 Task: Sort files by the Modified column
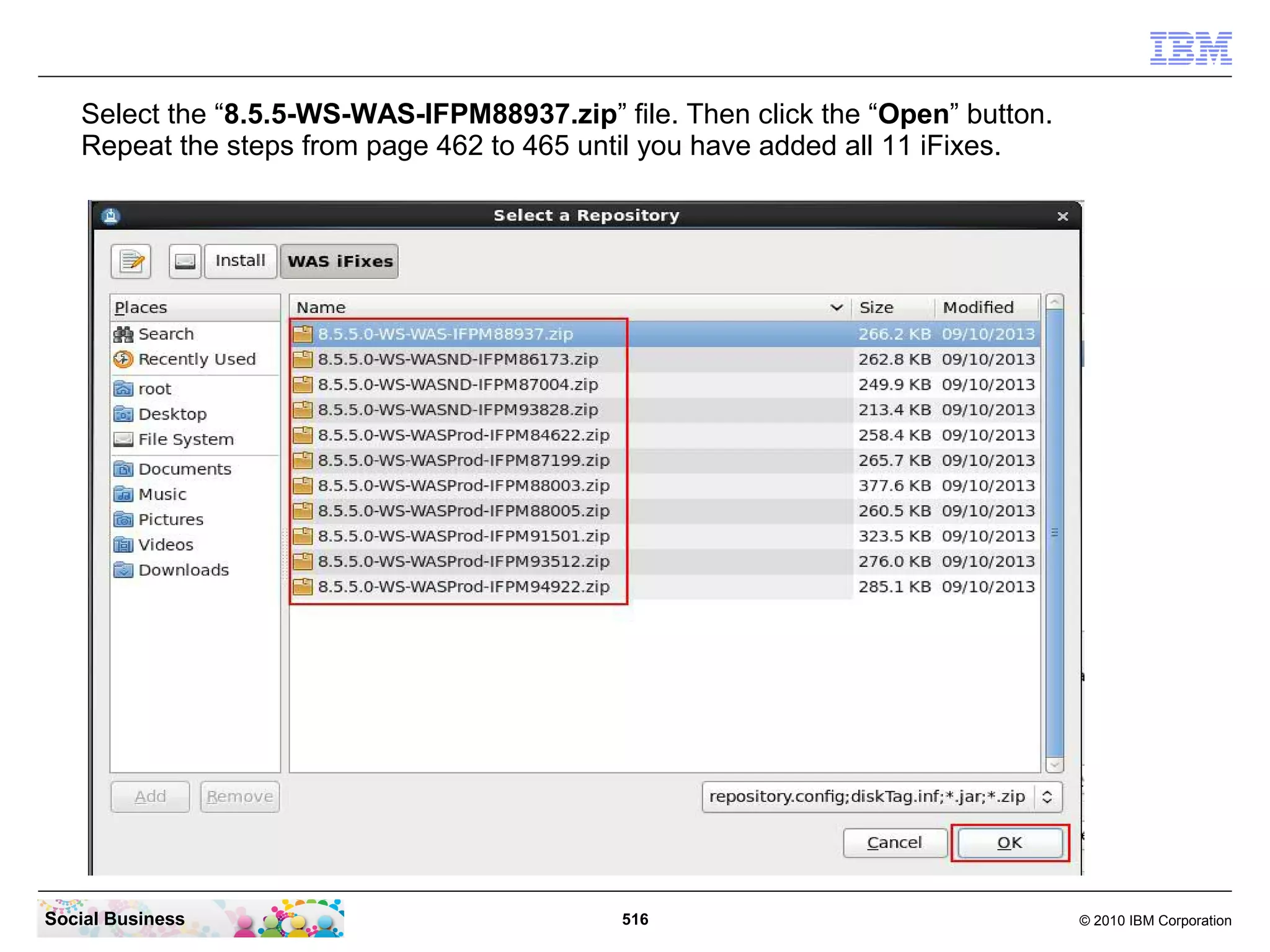tap(986, 307)
